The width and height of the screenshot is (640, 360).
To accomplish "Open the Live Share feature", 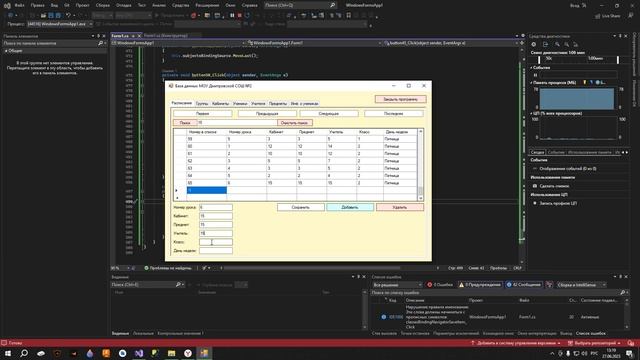I will (x=608, y=16).
